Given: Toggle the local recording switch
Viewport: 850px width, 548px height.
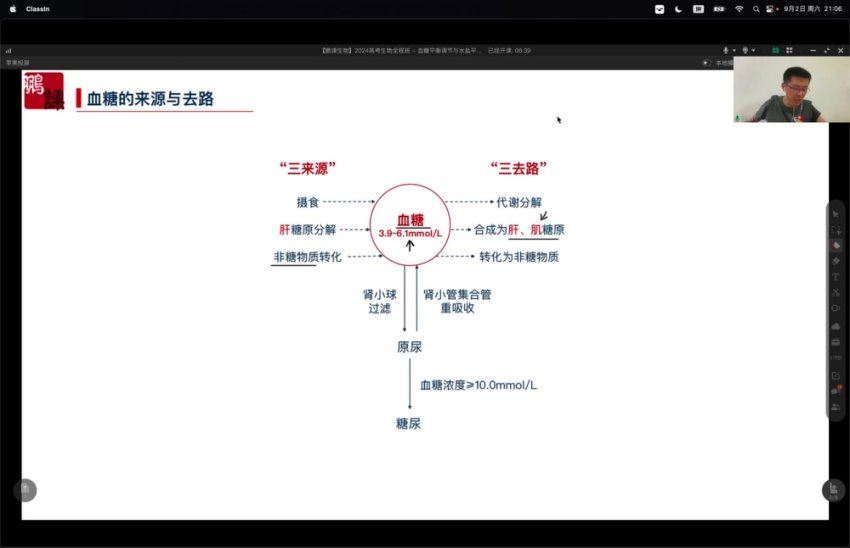Looking at the screenshot, I should point(706,62).
